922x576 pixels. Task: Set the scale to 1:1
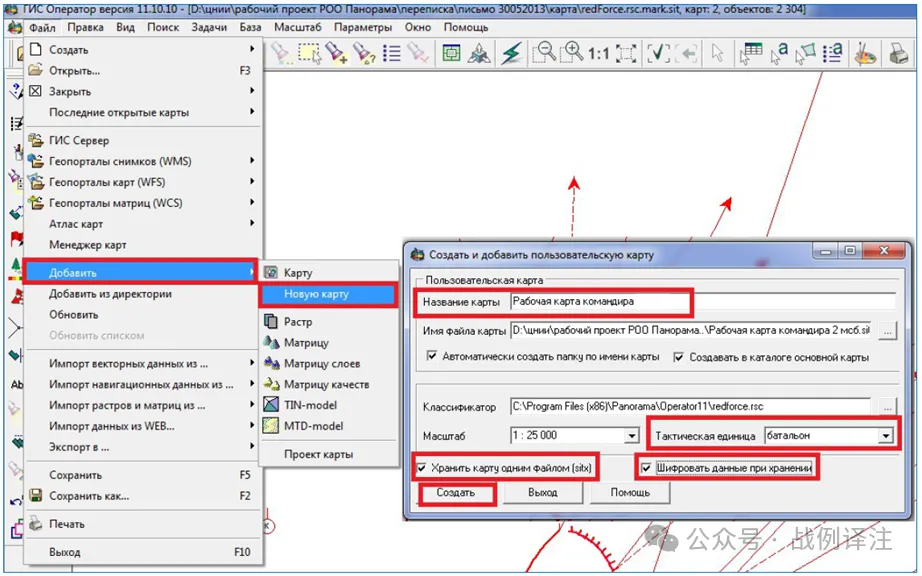tap(599, 54)
